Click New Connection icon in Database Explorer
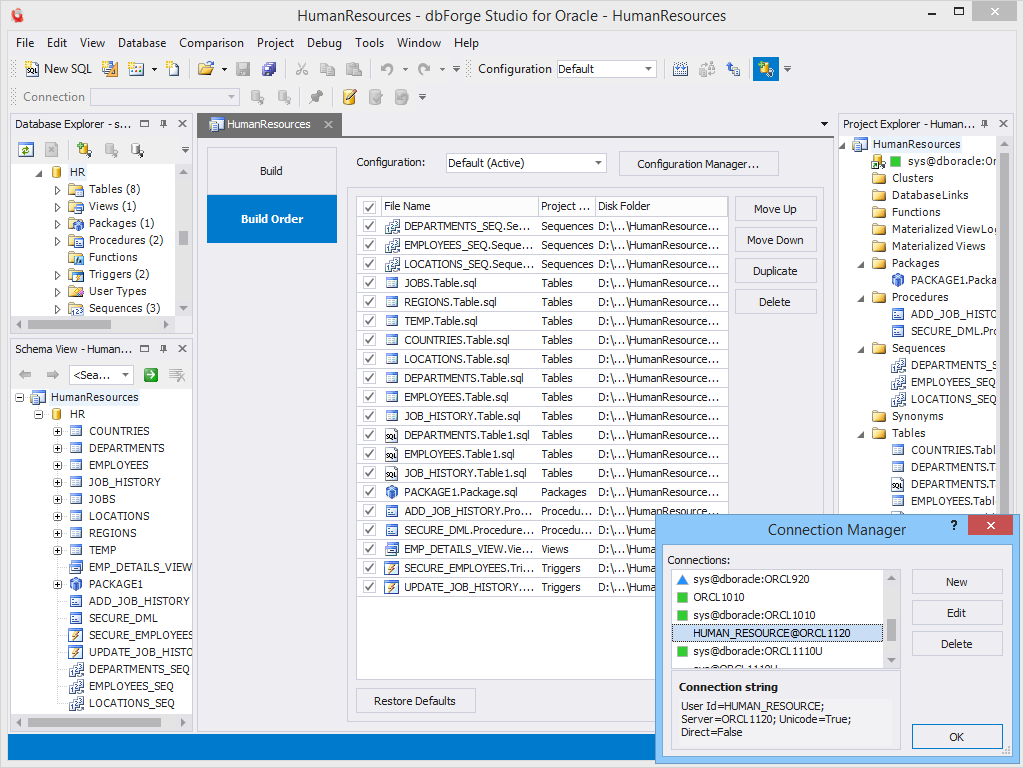This screenshot has height=768, width=1024. tap(84, 150)
